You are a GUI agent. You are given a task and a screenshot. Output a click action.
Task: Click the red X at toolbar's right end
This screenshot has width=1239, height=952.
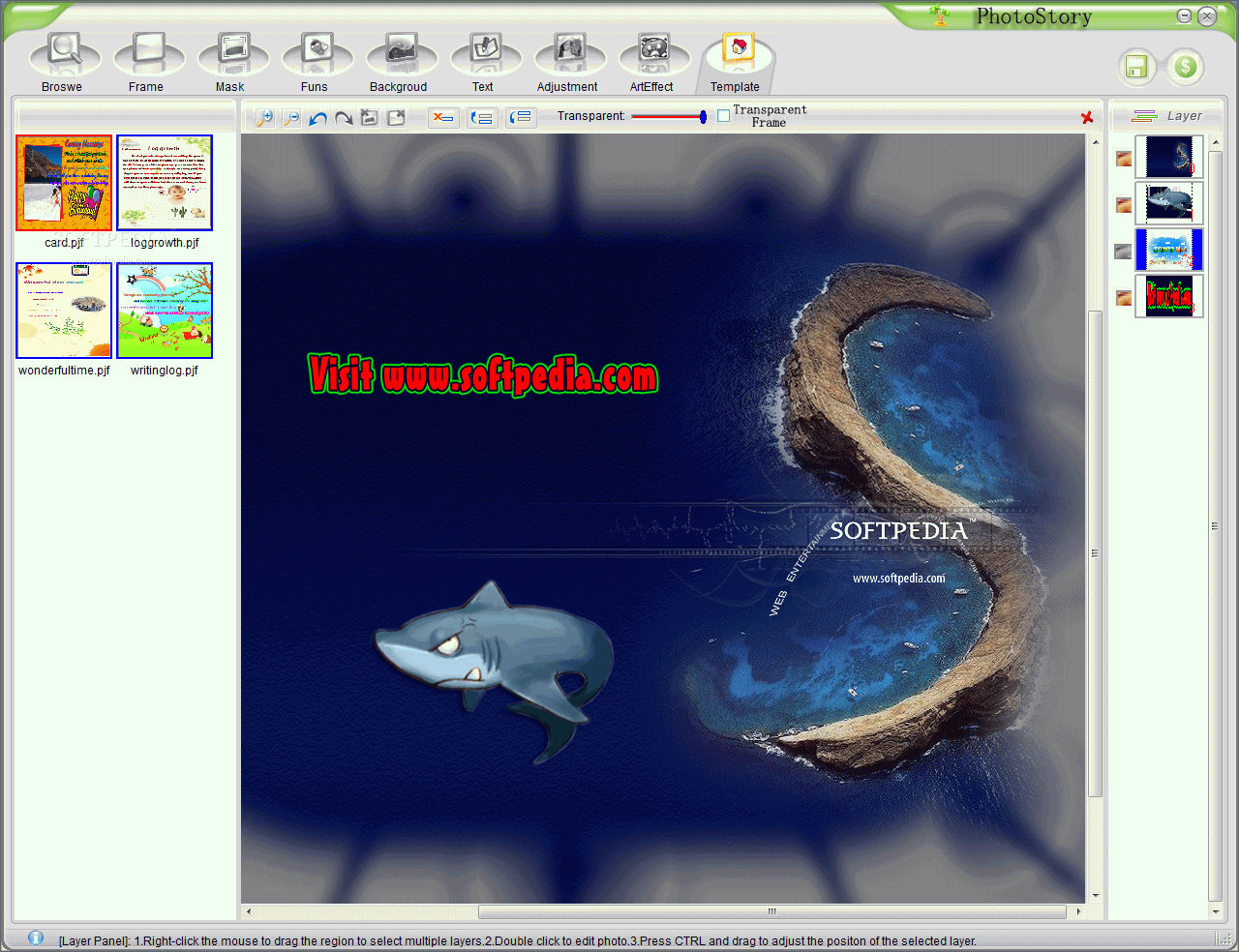click(x=1087, y=117)
